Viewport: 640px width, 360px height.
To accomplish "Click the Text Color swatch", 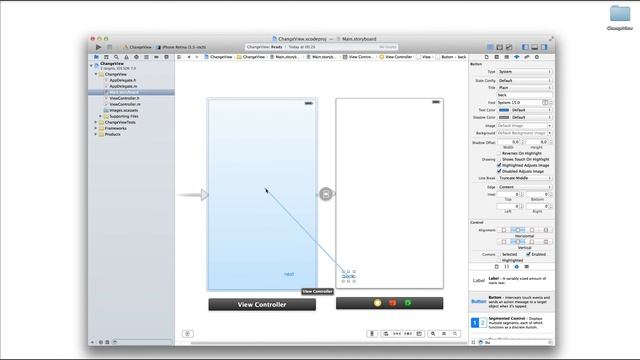I will pyautogui.click(x=504, y=110).
